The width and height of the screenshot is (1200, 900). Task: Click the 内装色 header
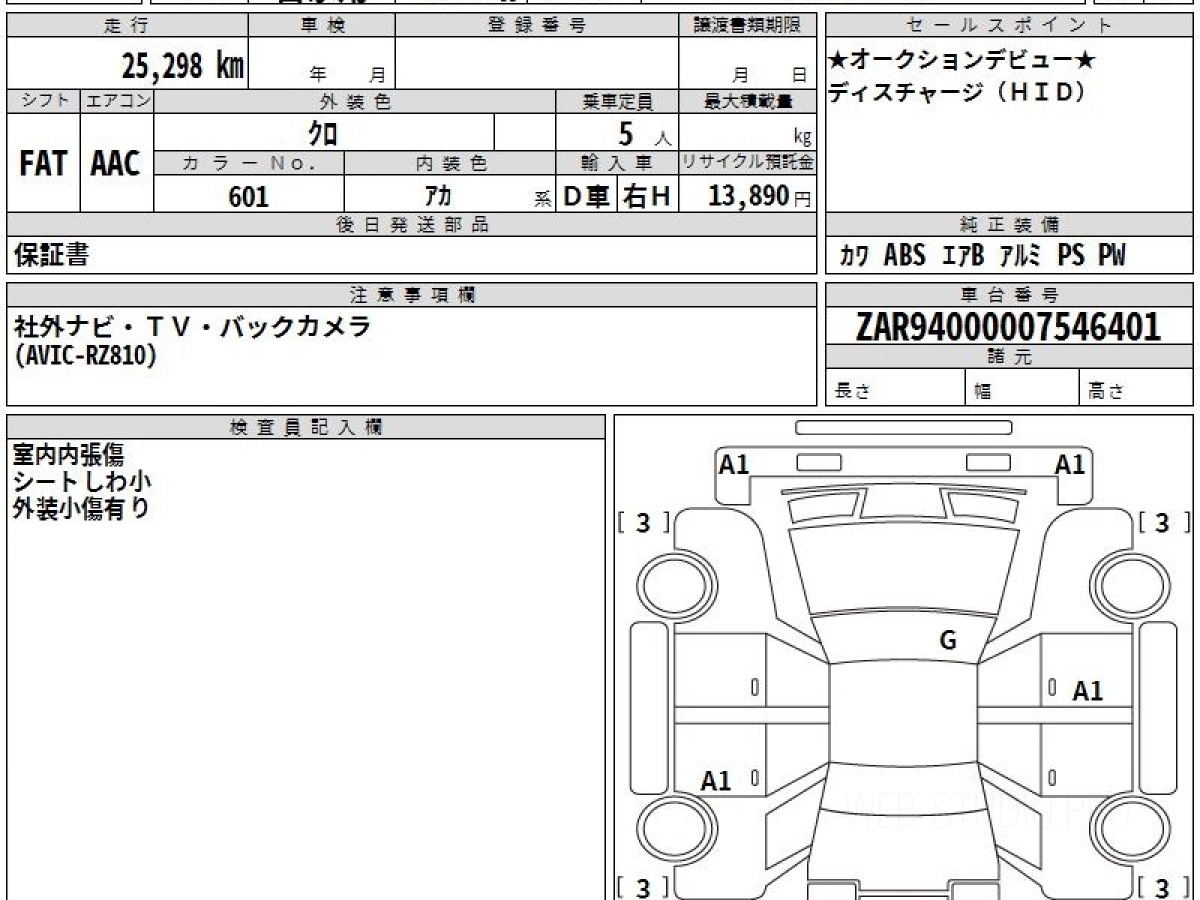[x=450, y=163]
